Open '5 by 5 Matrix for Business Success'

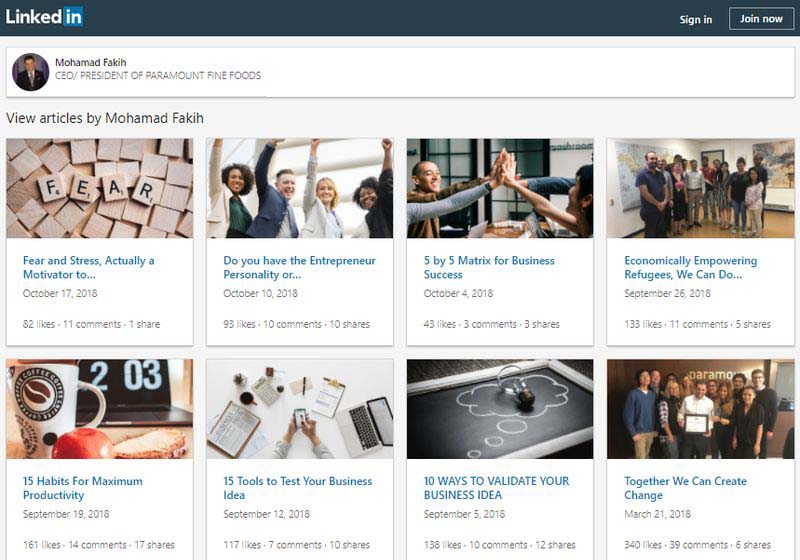(x=489, y=267)
